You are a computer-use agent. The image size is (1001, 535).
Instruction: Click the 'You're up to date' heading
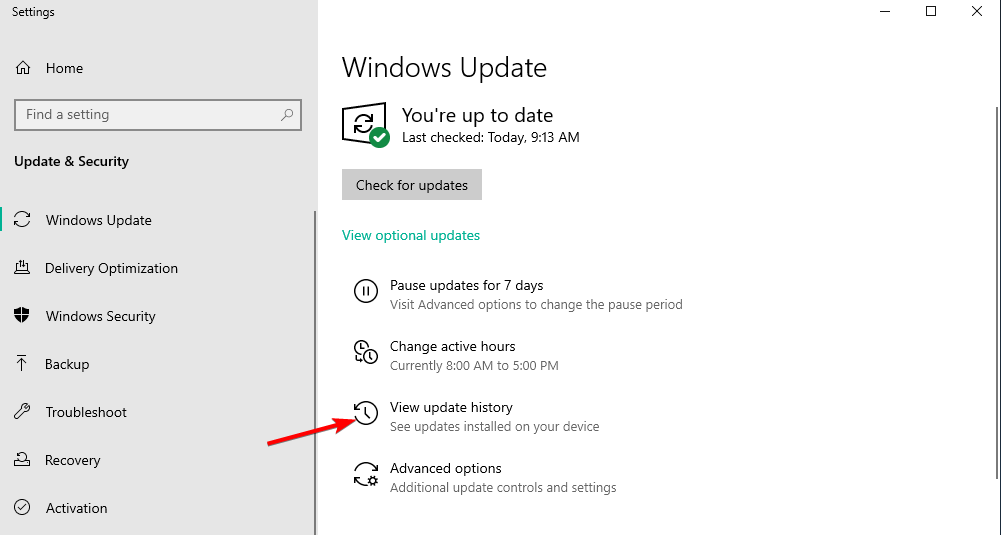click(x=478, y=116)
